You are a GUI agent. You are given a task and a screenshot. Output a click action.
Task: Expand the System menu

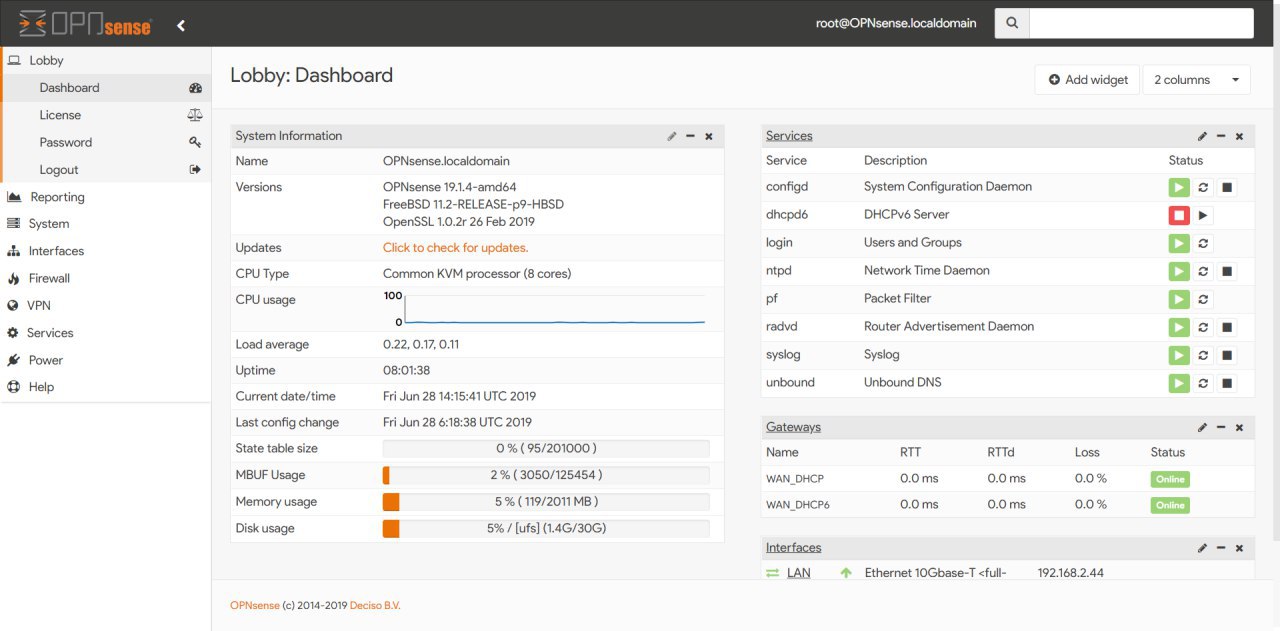click(x=106, y=224)
